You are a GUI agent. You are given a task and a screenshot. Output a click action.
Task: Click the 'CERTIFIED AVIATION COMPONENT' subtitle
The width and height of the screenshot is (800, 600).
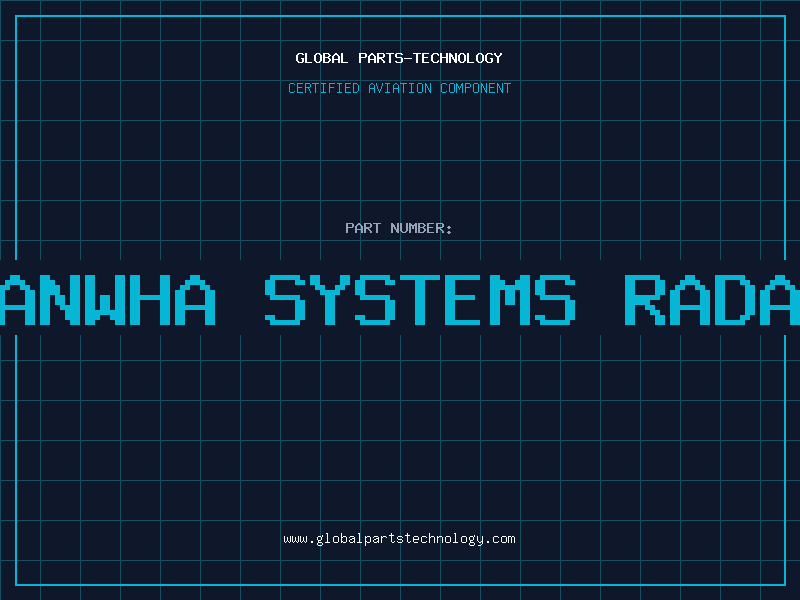click(x=399, y=88)
